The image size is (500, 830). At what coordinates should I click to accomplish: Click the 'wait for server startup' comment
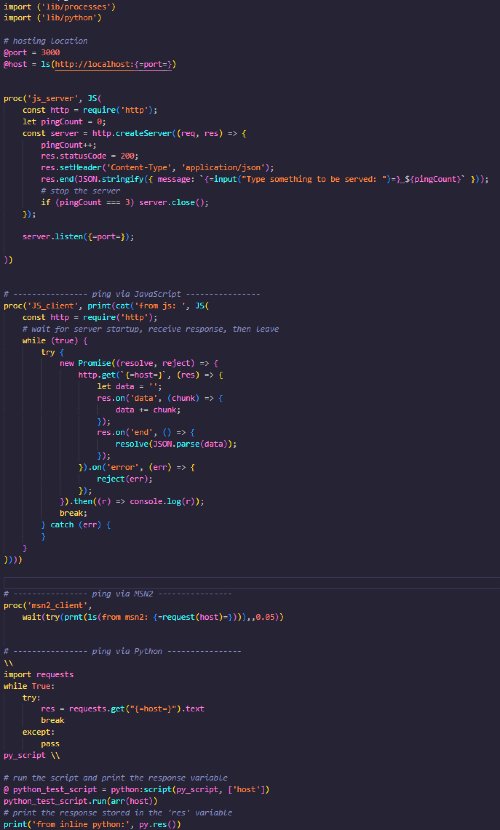(151, 329)
